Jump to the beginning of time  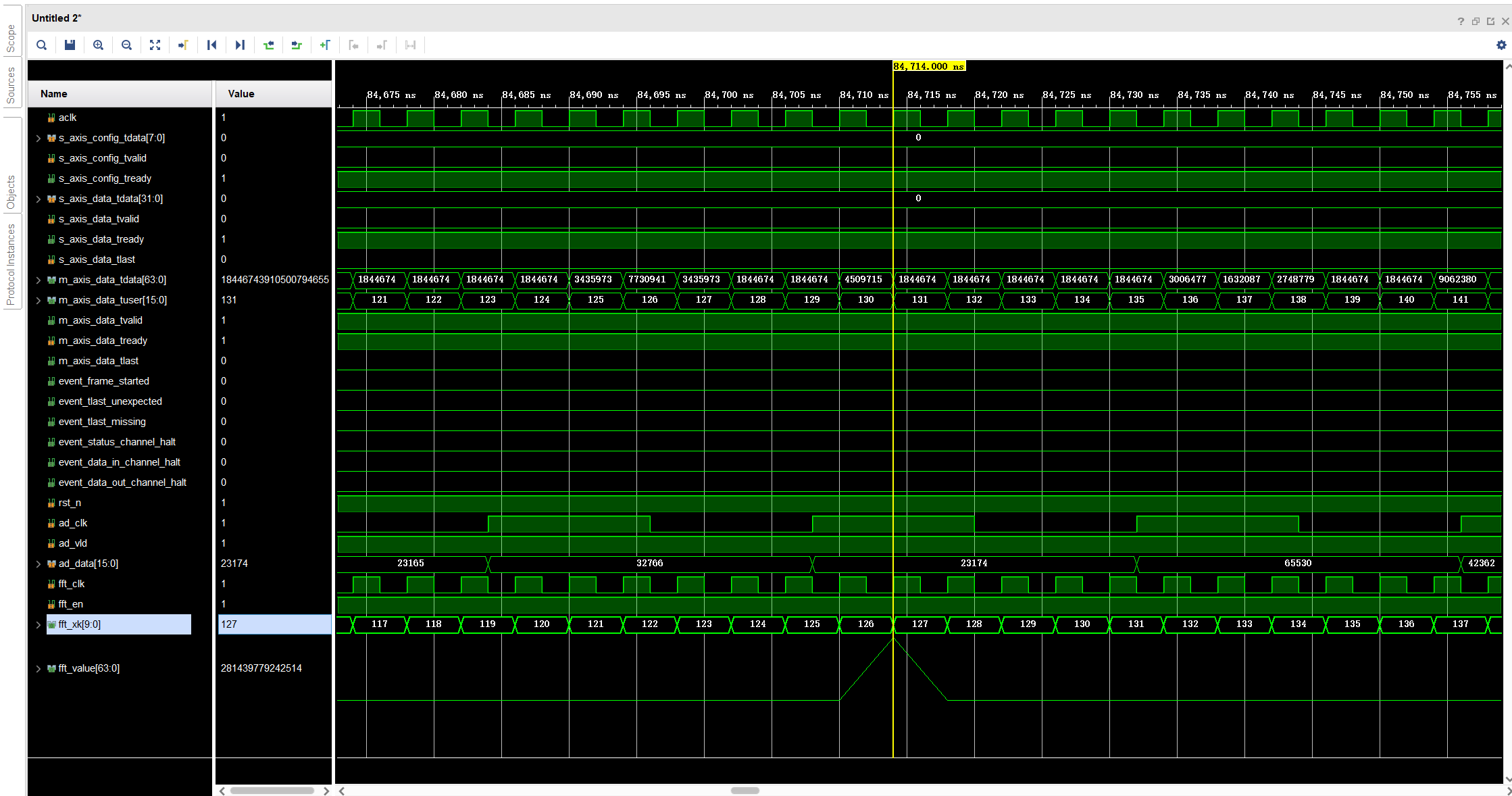(x=211, y=45)
